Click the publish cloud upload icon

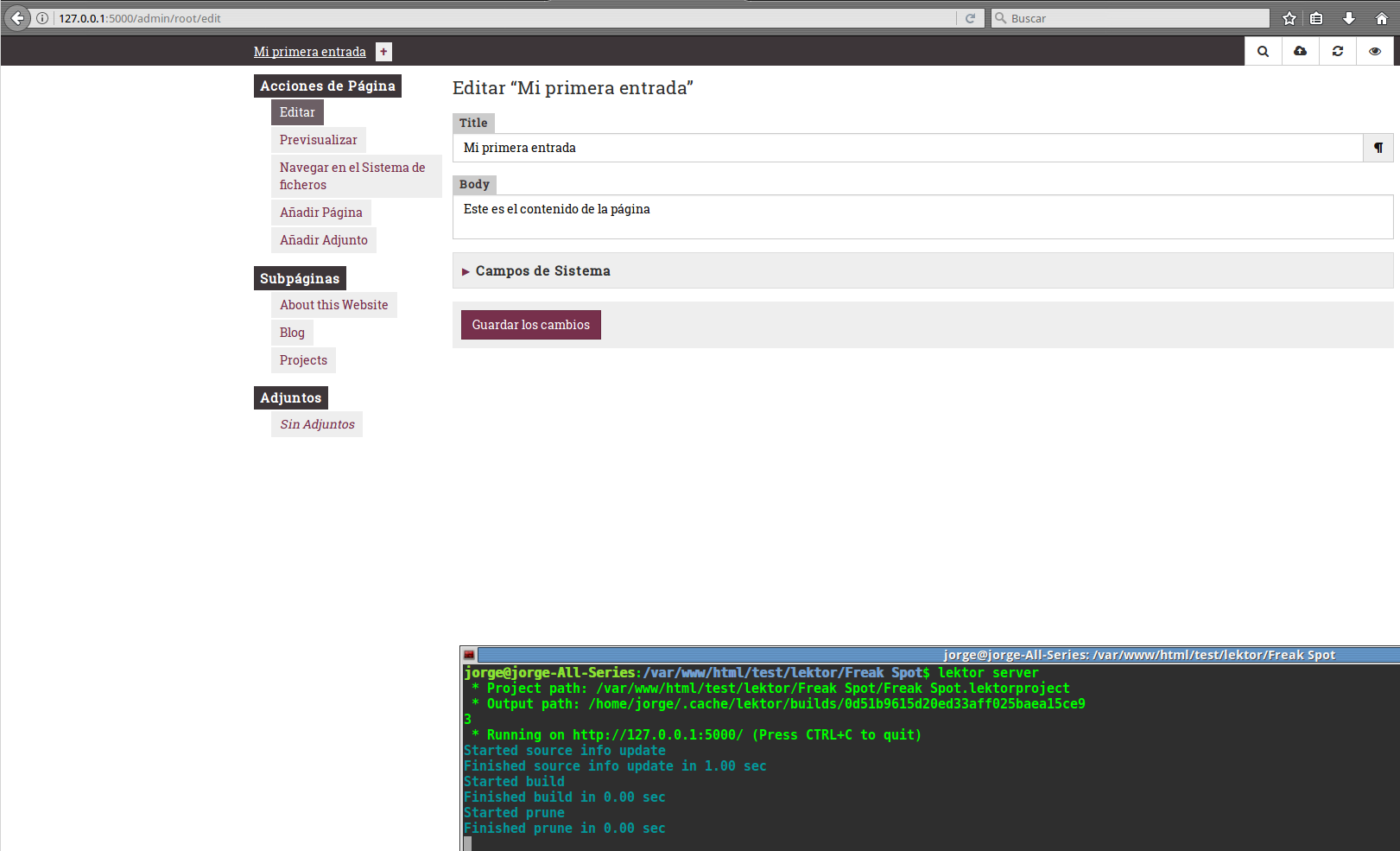(1300, 52)
